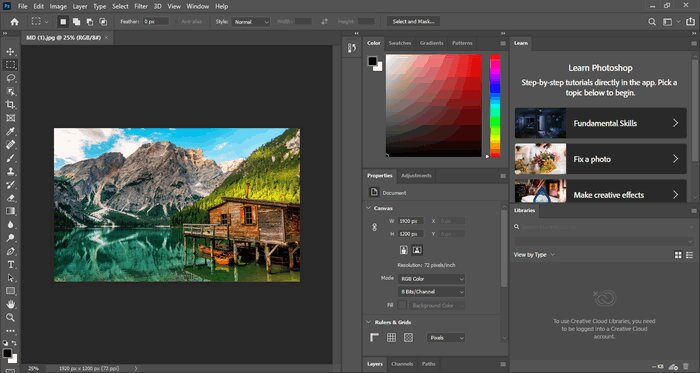The image size is (700, 373).
Task: Toggle rulers visibility in Rulers & Grids
Action: point(375,338)
